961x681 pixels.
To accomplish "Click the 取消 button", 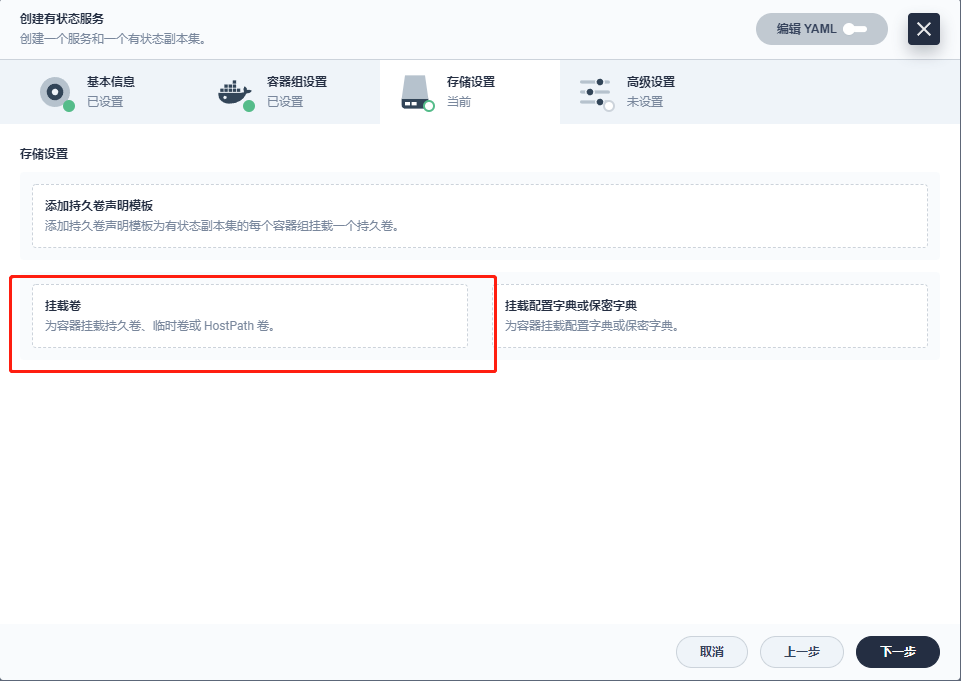I will click(x=712, y=652).
